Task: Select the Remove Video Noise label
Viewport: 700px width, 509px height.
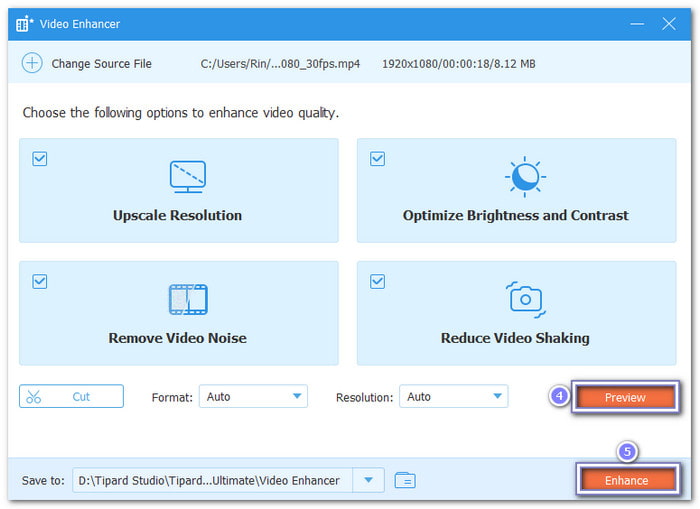Action: tap(177, 338)
